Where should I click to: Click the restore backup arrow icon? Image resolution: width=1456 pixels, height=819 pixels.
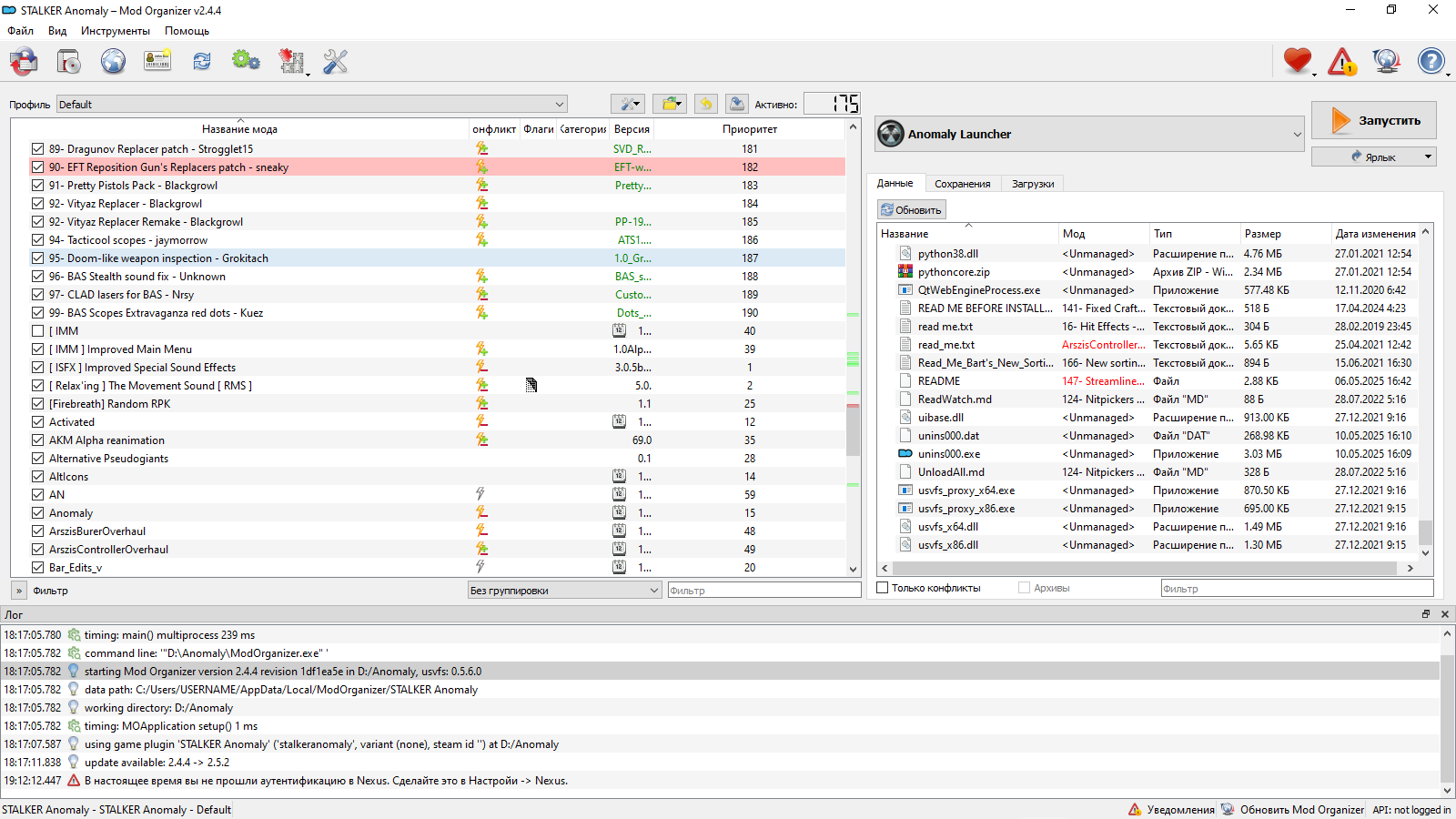pos(706,104)
